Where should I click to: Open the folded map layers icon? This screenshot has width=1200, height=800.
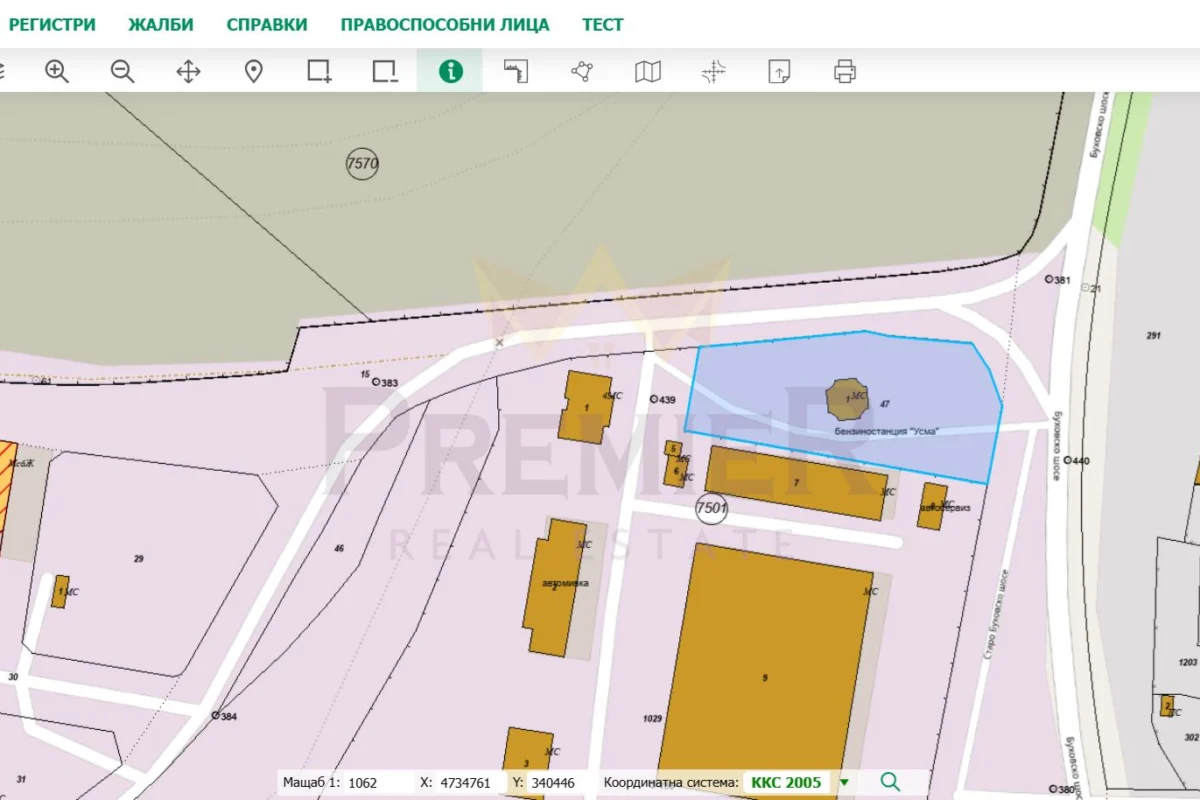tap(648, 71)
